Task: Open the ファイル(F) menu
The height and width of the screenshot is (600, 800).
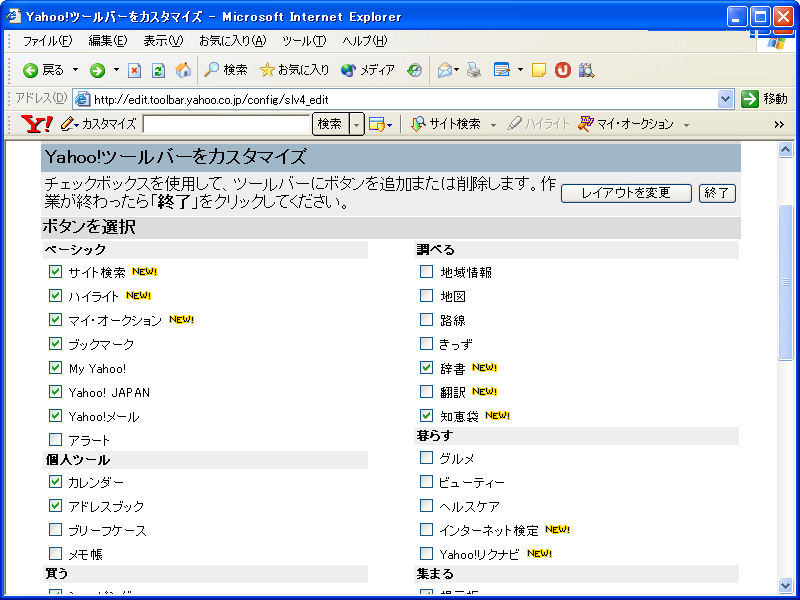Action: (x=47, y=41)
